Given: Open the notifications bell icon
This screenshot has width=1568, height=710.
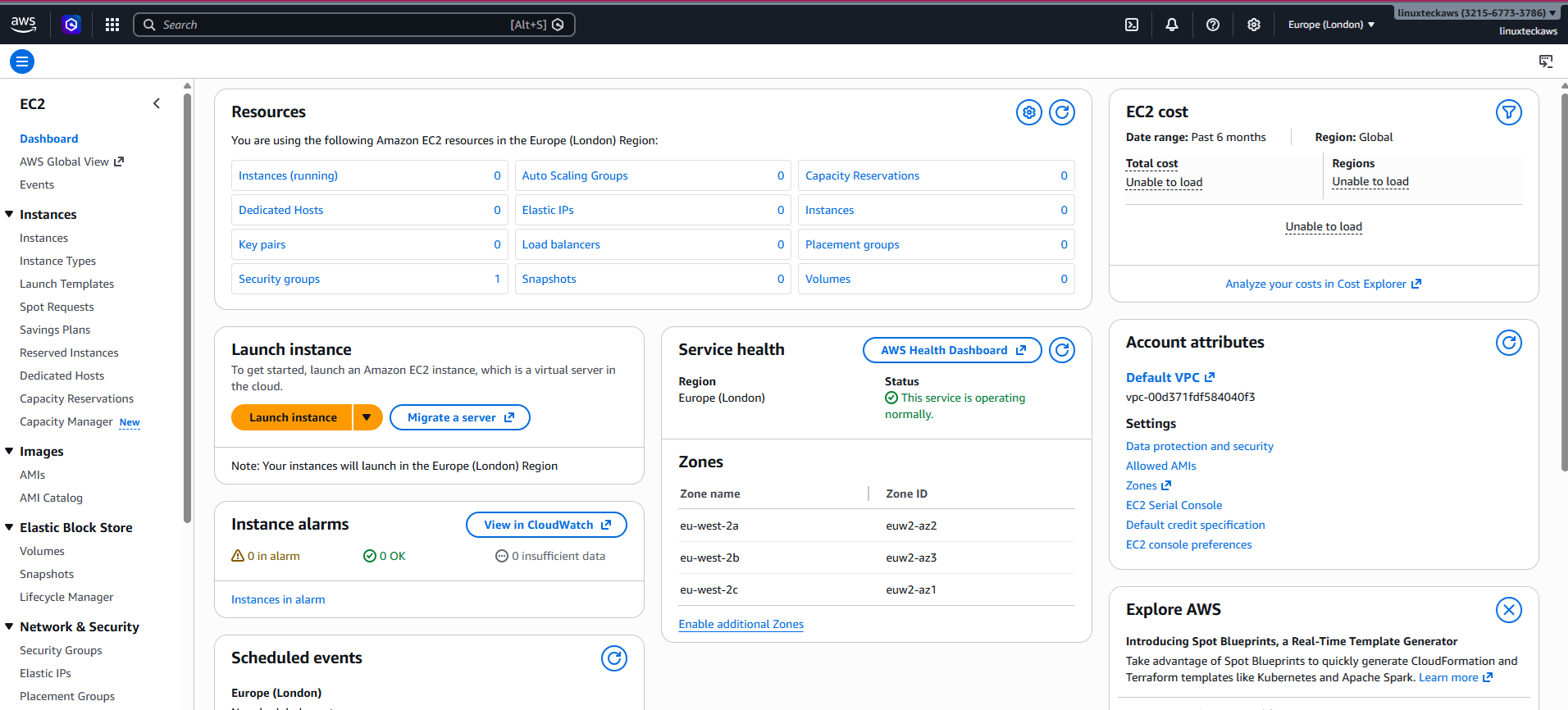Looking at the screenshot, I should [1172, 25].
